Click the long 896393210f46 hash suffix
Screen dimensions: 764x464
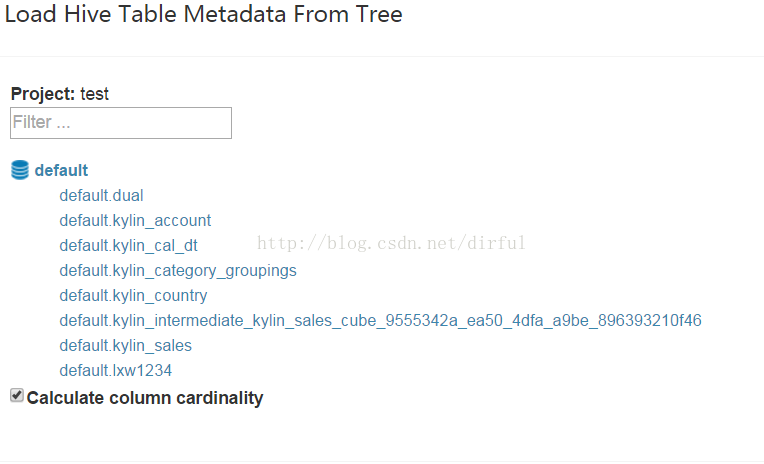click(649, 321)
